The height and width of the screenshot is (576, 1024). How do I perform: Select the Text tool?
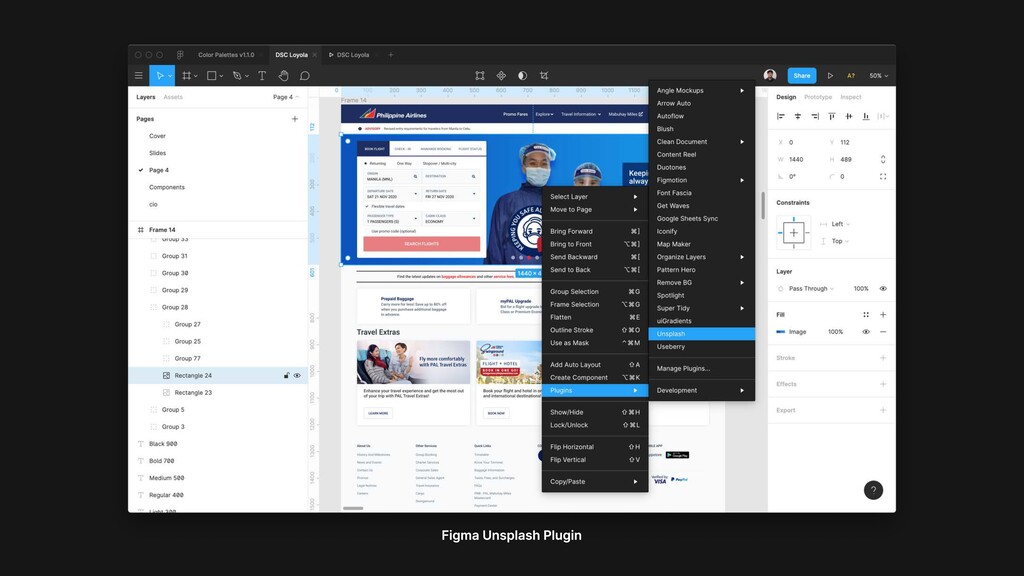[x=262, y=76]
